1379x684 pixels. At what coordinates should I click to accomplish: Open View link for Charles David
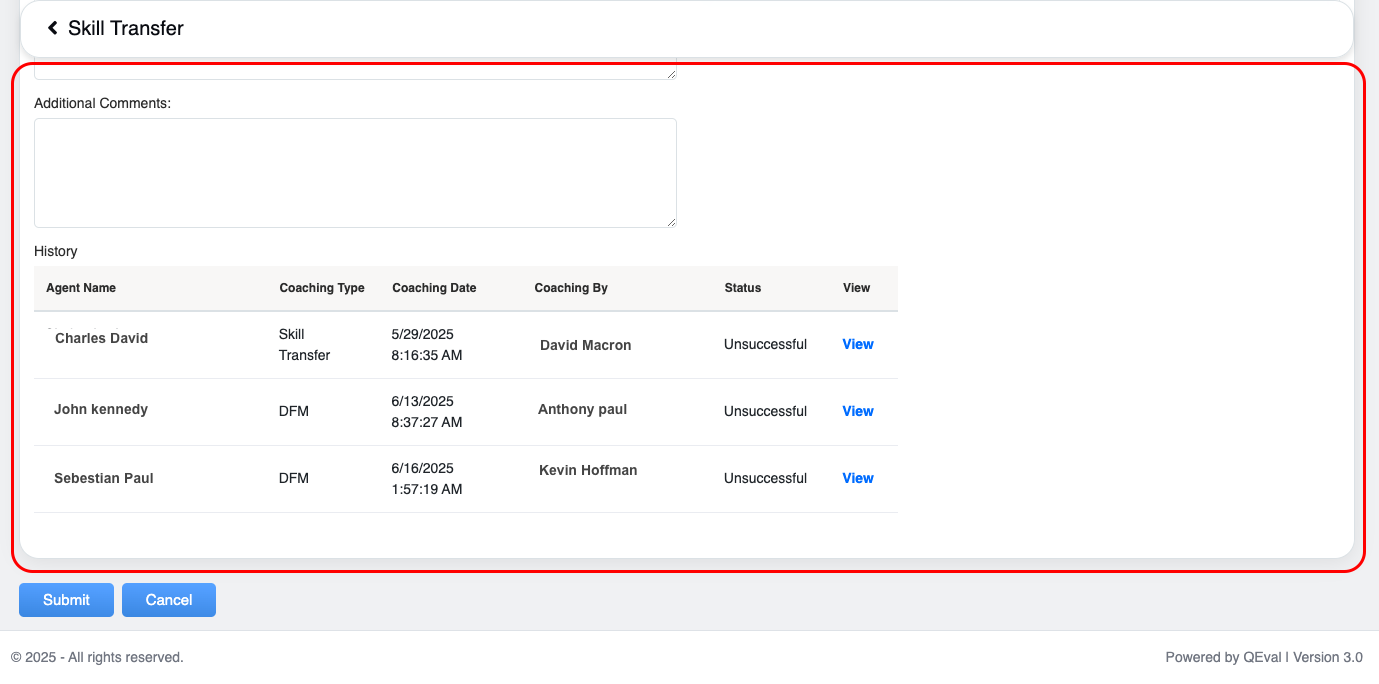point(857,344)
